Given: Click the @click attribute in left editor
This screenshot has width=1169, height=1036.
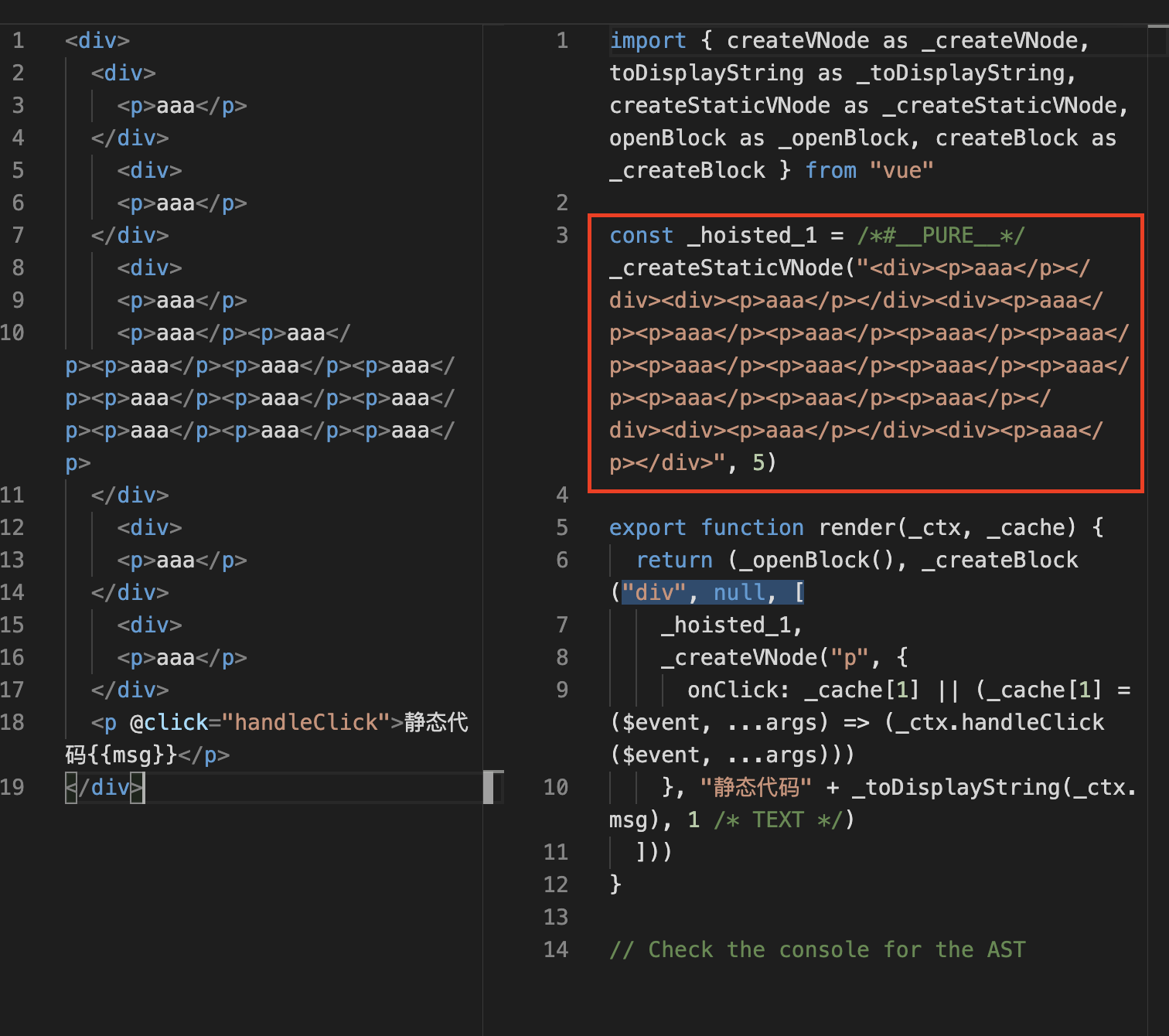Looking at the screenshot, I should point(169,722).
